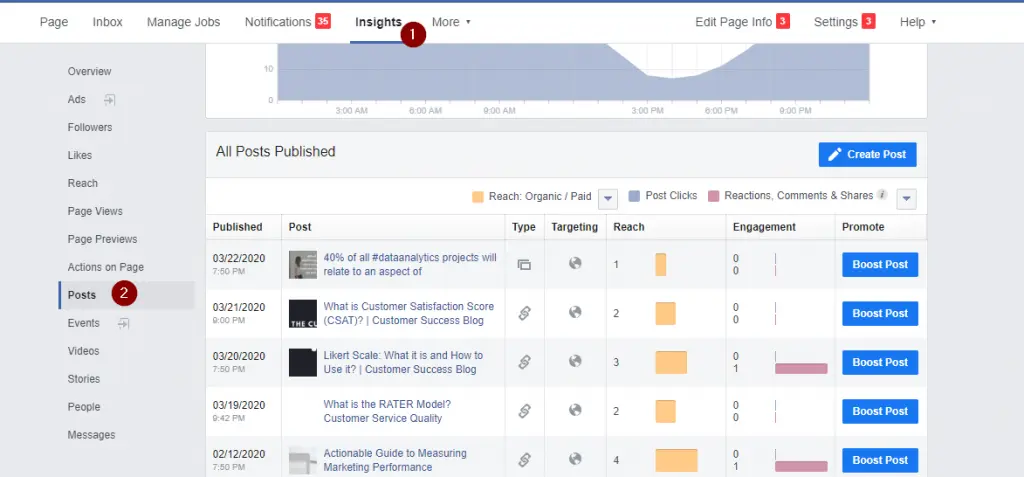Open the Reactions, Comments & Shares dropdown
The width and height of the screenshot is (1024, 477).
click(x=906, y=198)
